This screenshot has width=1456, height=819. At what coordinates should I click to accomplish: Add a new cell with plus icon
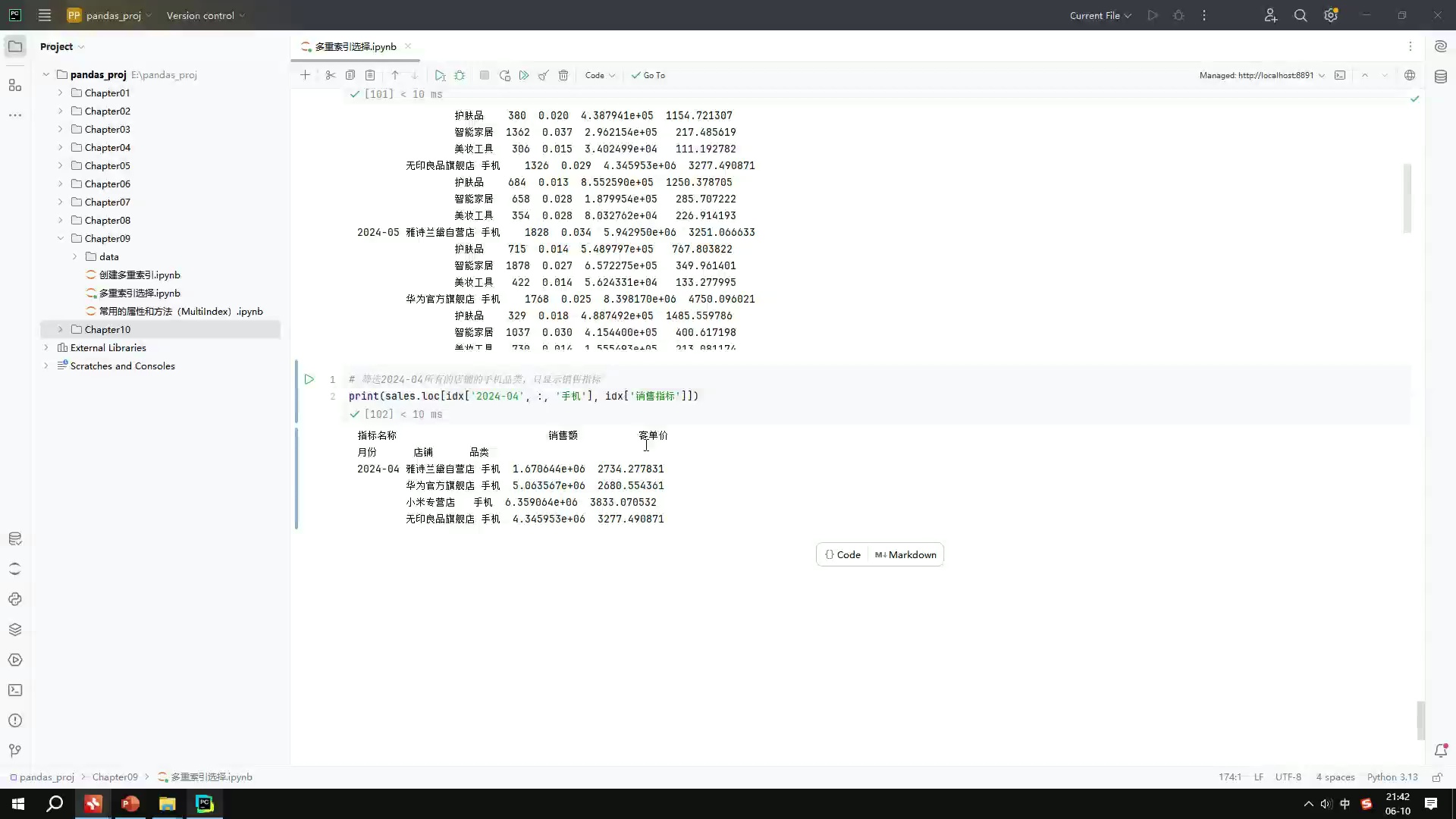pyautogui.click(x=305, y=75)
